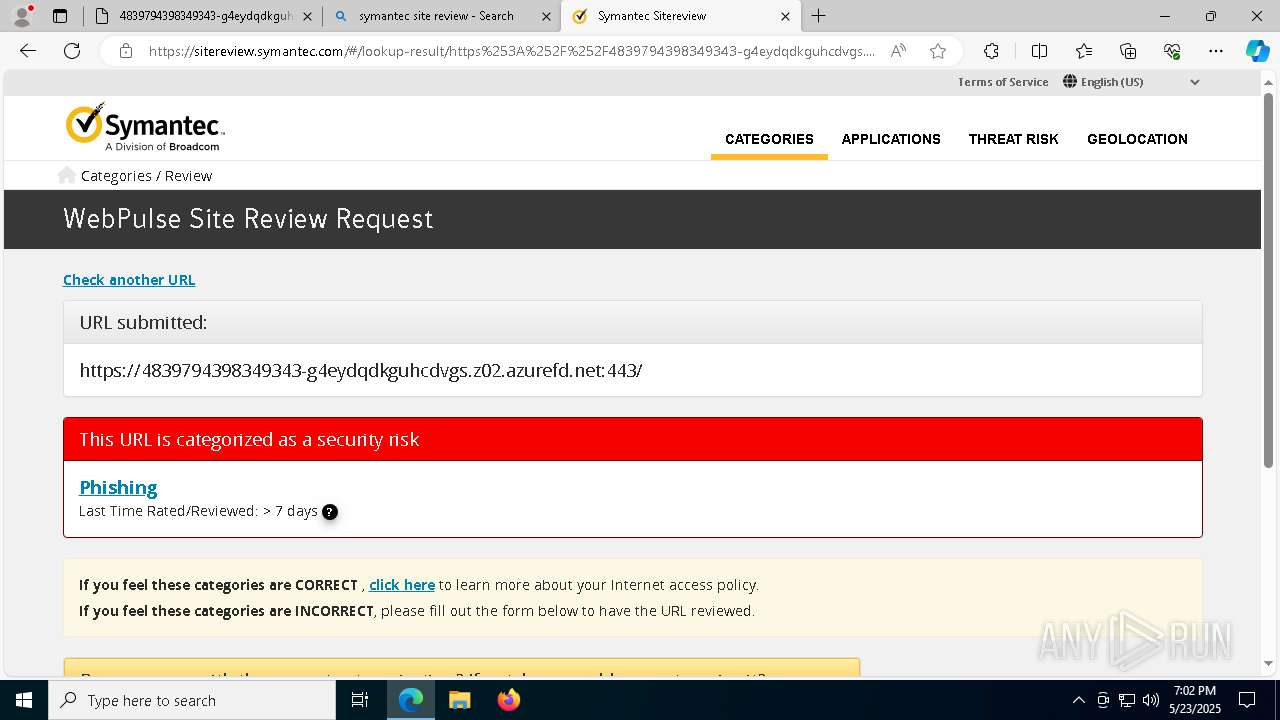The height and width of the screenshot is (720, 1280).
Task: Close the first azurefd.net tab
Action: point(307,16)
